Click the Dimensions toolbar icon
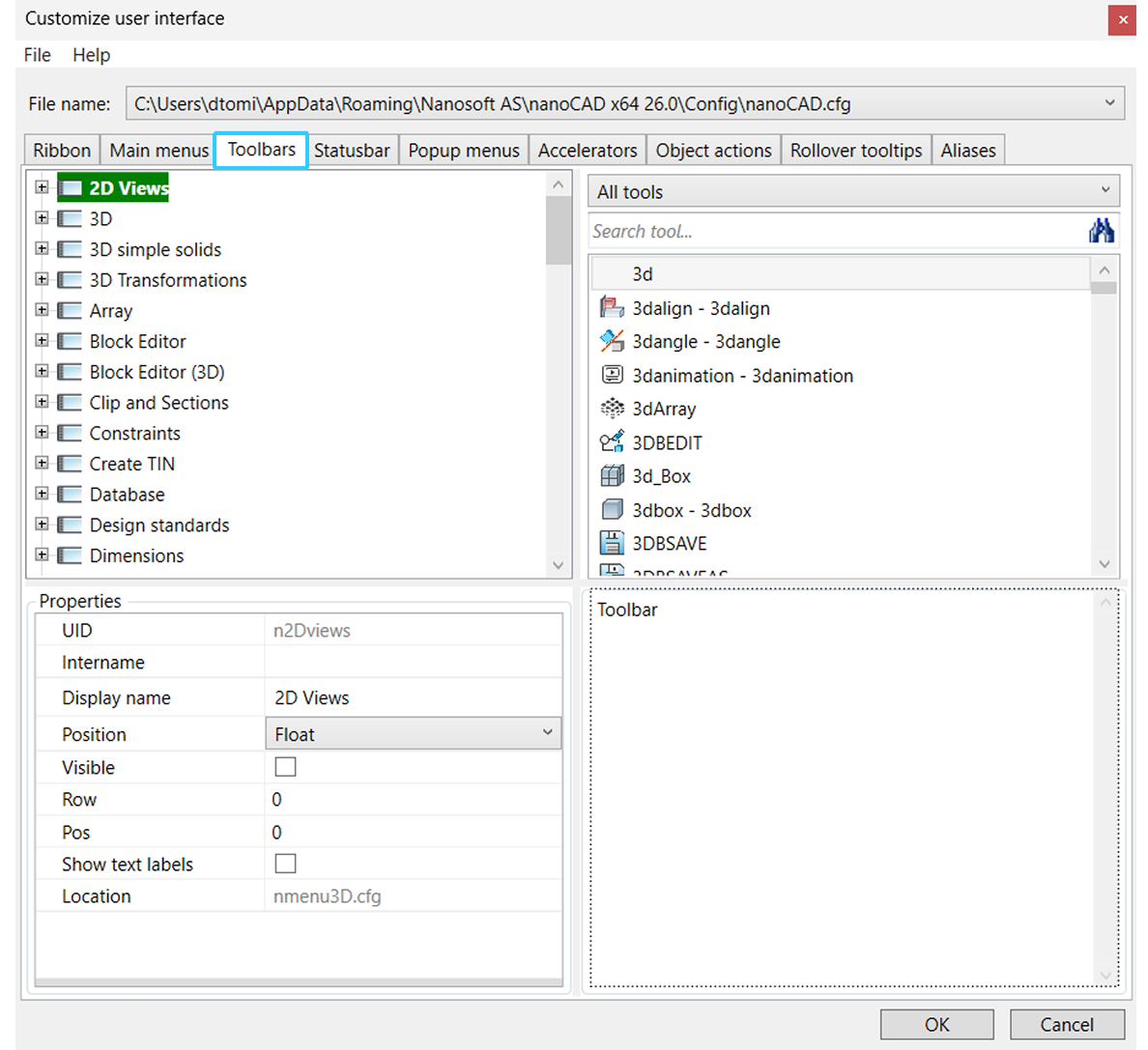The width and height of the screenshot is (1148, 1050). pyautogui.click(x=70, y=556)
